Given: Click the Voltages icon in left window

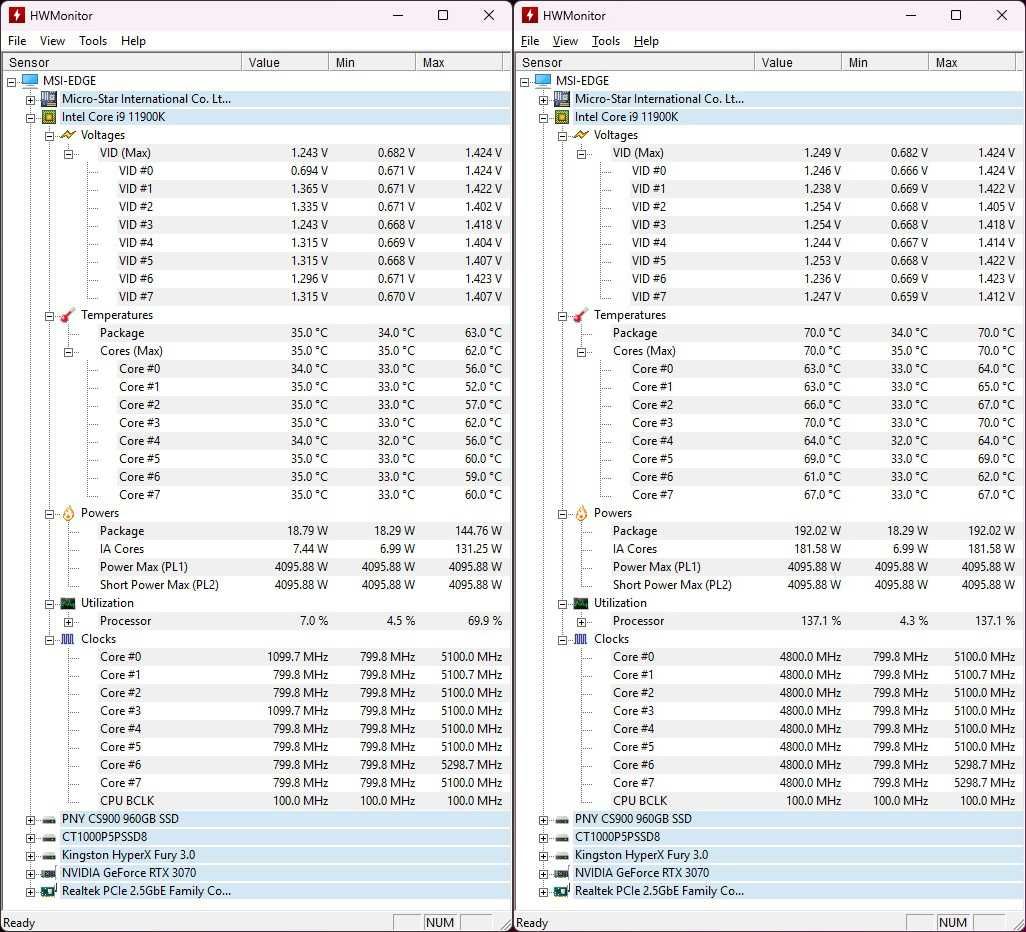Looking at the screenshot, I should (x=68, y=135).
